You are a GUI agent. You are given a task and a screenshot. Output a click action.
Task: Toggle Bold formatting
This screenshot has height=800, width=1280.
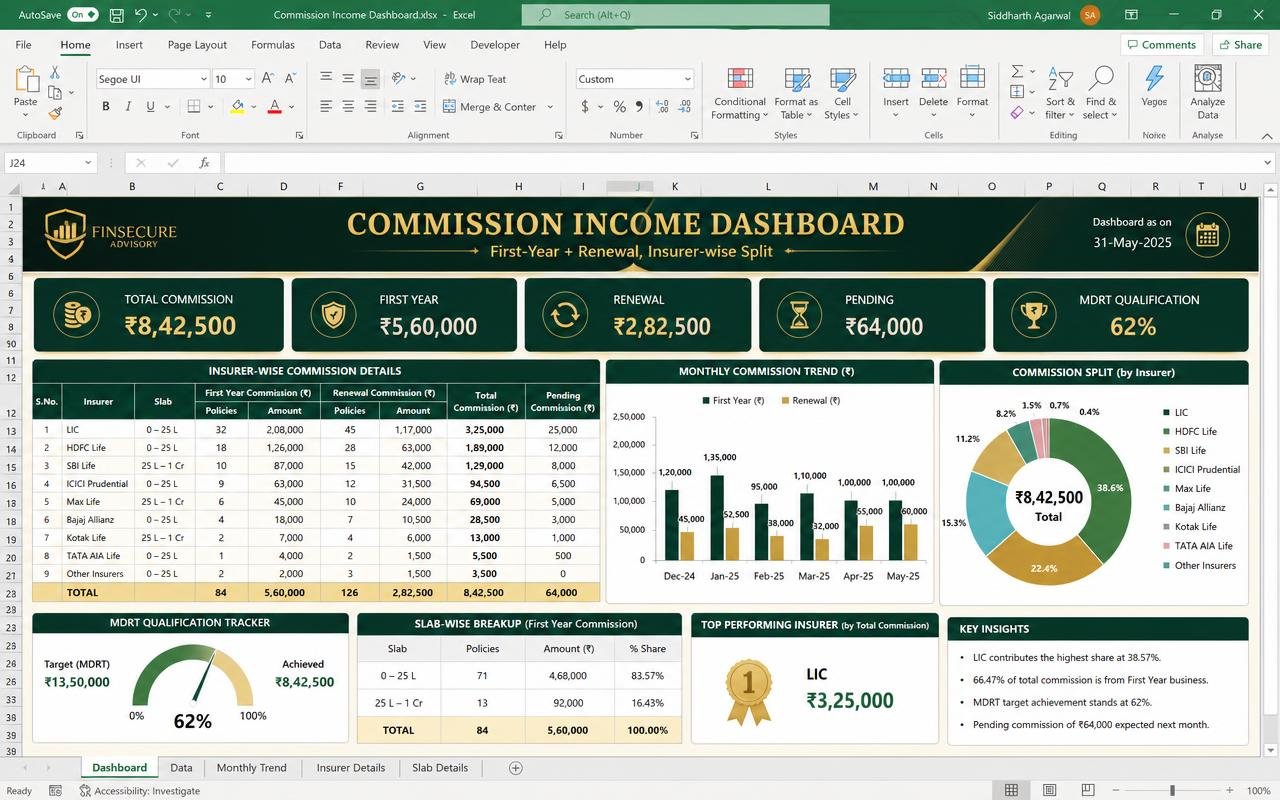(x=106, y=106)
